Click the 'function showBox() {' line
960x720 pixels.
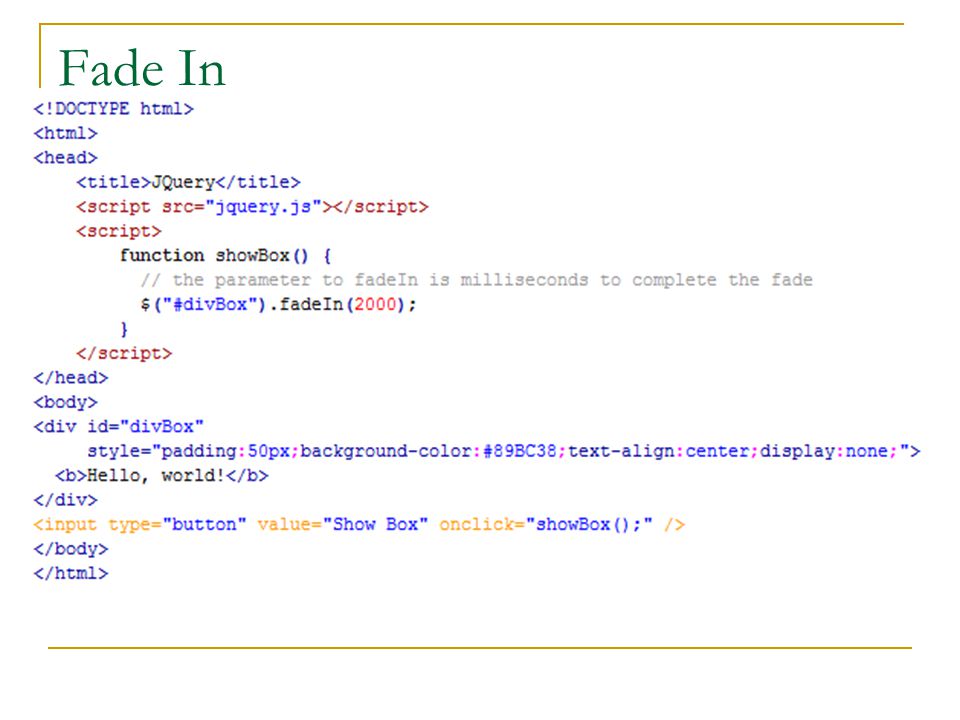point(225,256)
